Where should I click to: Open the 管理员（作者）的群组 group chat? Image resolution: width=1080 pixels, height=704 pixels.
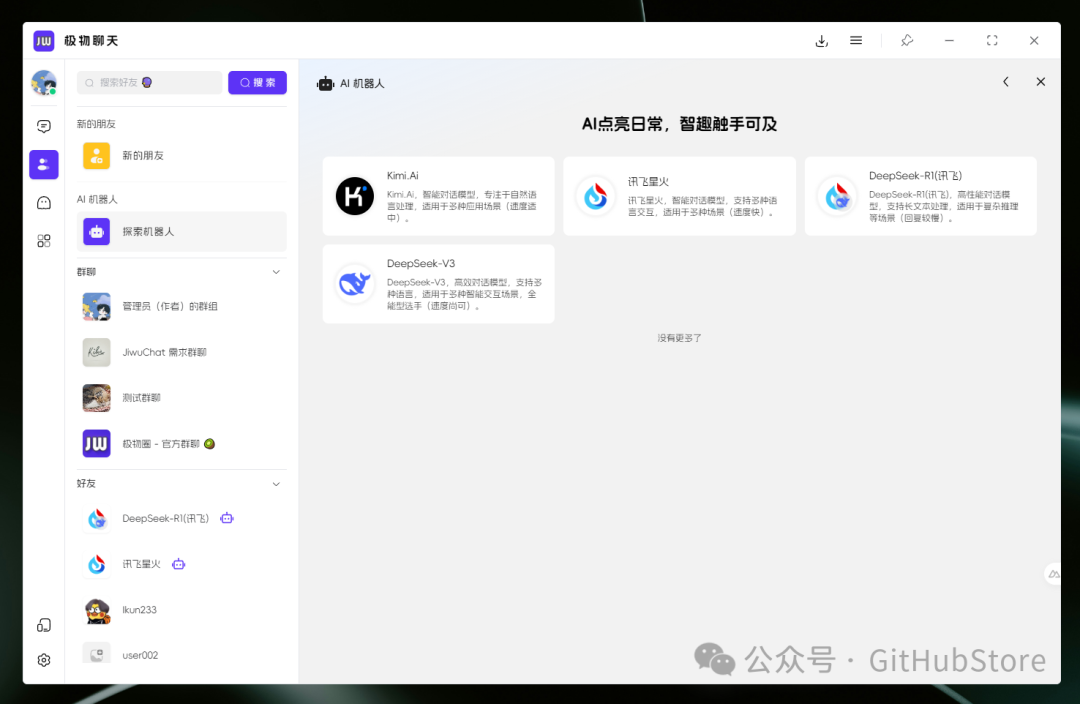182,307
